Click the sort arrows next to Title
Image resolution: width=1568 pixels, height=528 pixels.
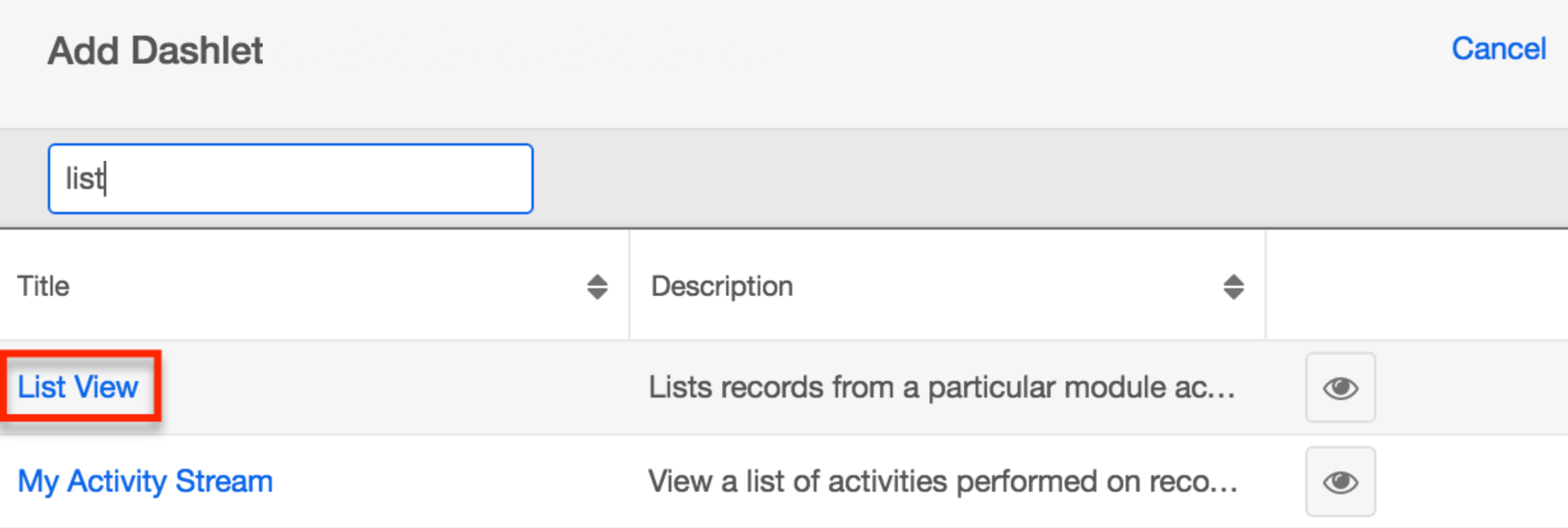(x=597, y=286)
